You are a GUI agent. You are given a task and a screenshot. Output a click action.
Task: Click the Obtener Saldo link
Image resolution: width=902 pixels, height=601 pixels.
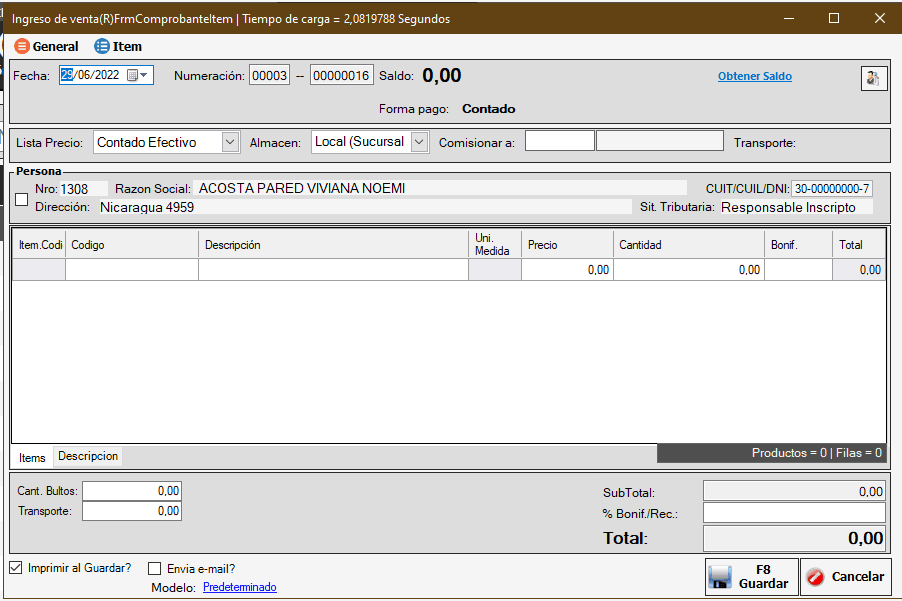pos(754,76)
